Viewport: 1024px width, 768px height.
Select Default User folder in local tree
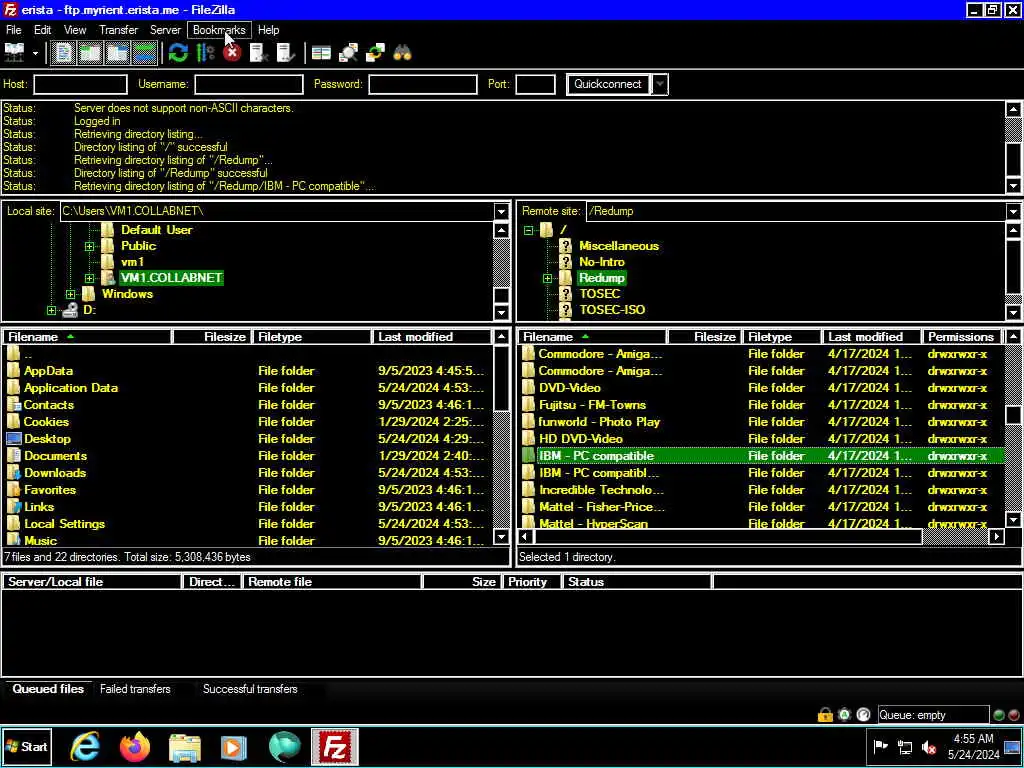157,230
